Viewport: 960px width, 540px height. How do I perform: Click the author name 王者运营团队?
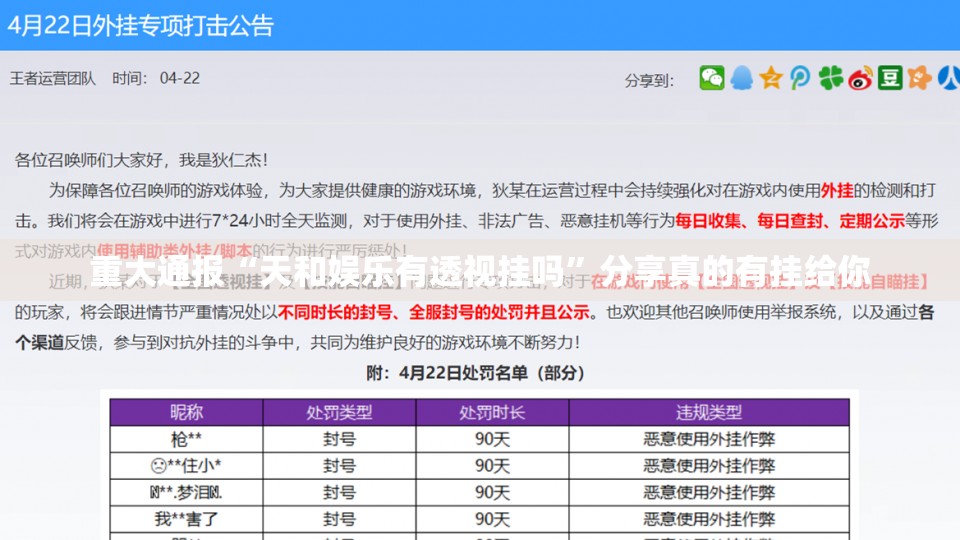pyautogui.click(x=53, y=78)
